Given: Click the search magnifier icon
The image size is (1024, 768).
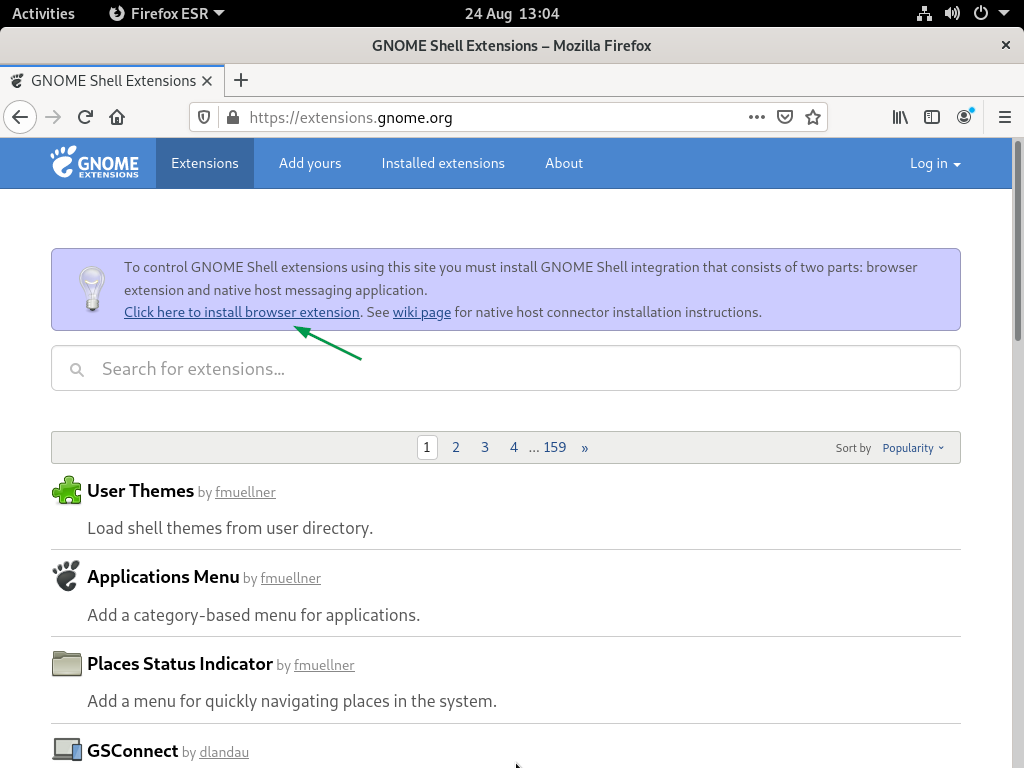Looking at the screenshot, I should coord(77,370).
